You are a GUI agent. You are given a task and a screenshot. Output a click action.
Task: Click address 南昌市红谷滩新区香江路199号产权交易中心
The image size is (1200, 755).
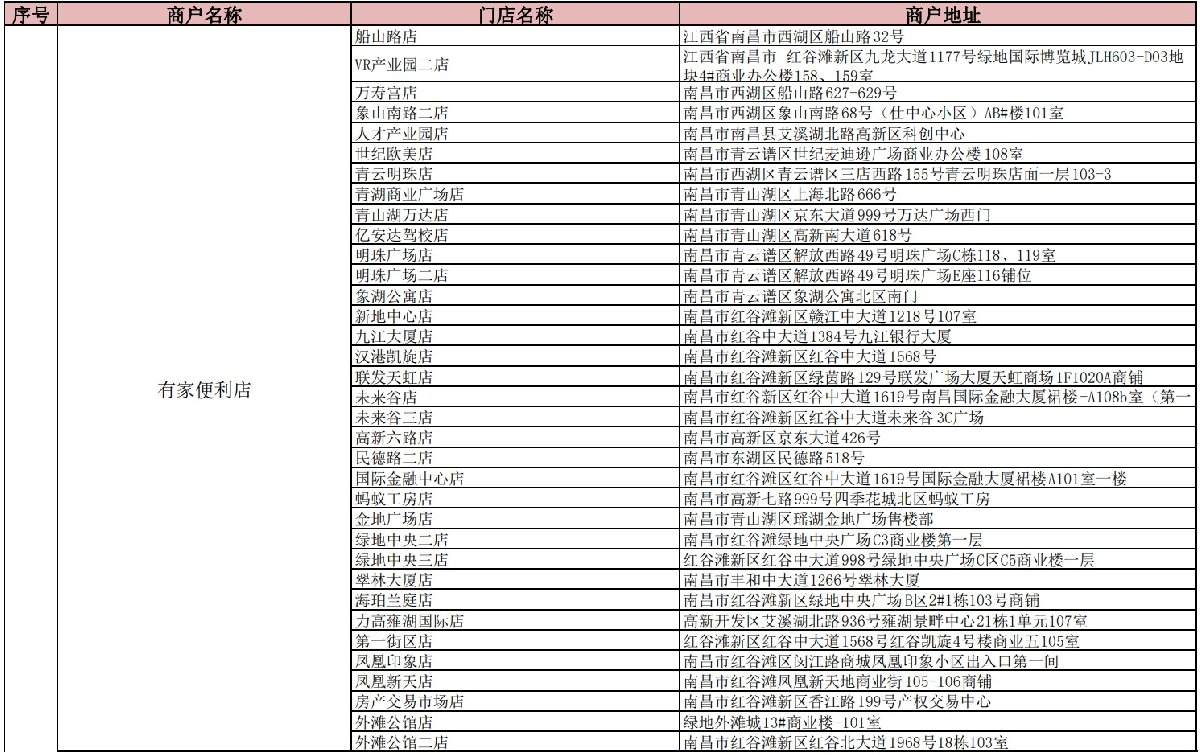(837, 701)
